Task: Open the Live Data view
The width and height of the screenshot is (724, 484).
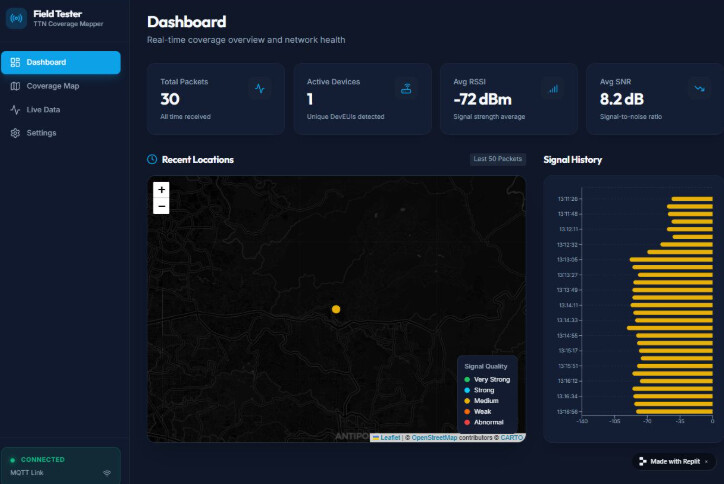Action: click(x=43, y=110)
